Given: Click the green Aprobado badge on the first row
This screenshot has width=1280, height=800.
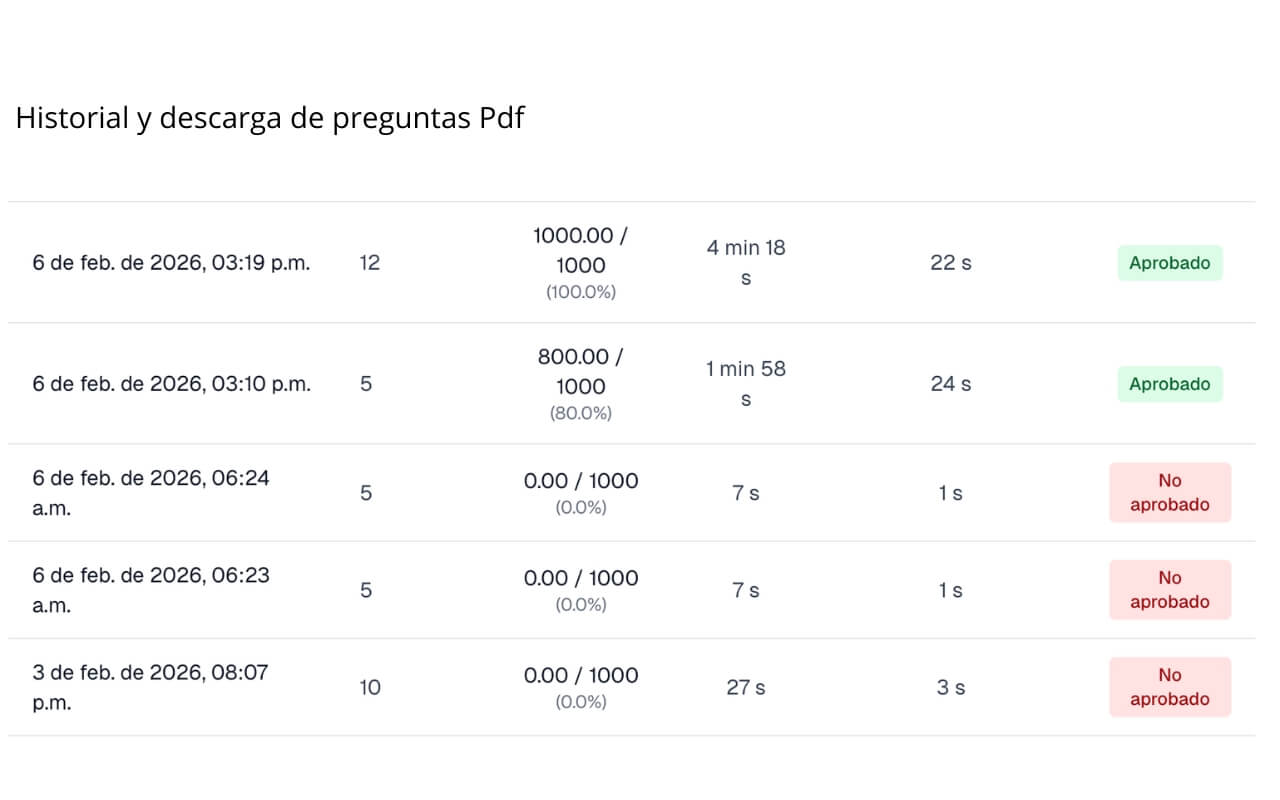Looking at the screenshot, I should click(x=1169, y=263).
